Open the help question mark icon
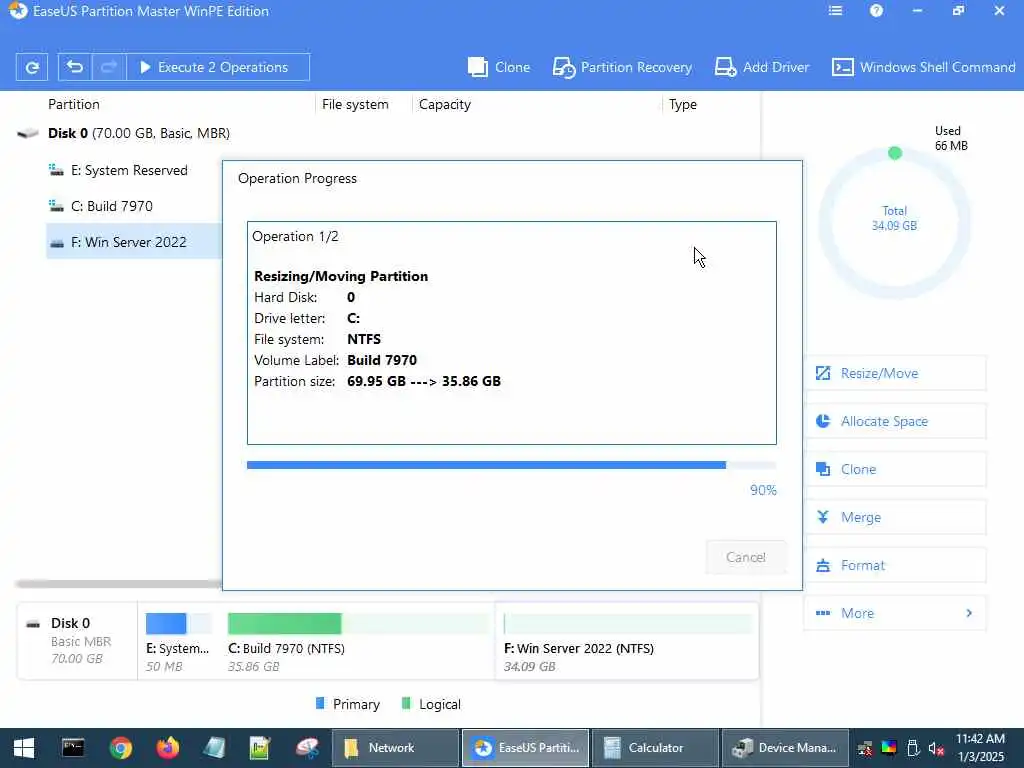Viewport: 1024px width, 768px height. (x=876, y=11)
